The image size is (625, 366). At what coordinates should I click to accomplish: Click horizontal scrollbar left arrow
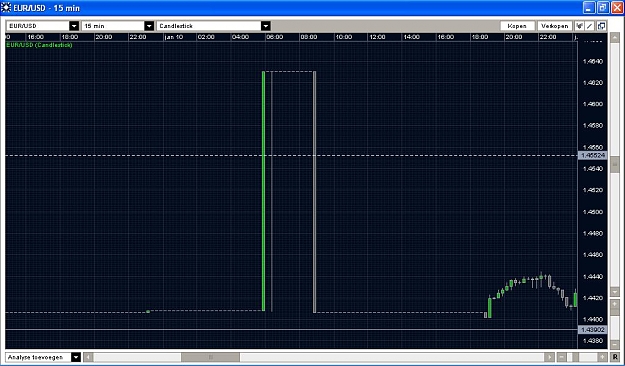click(88, 357)
